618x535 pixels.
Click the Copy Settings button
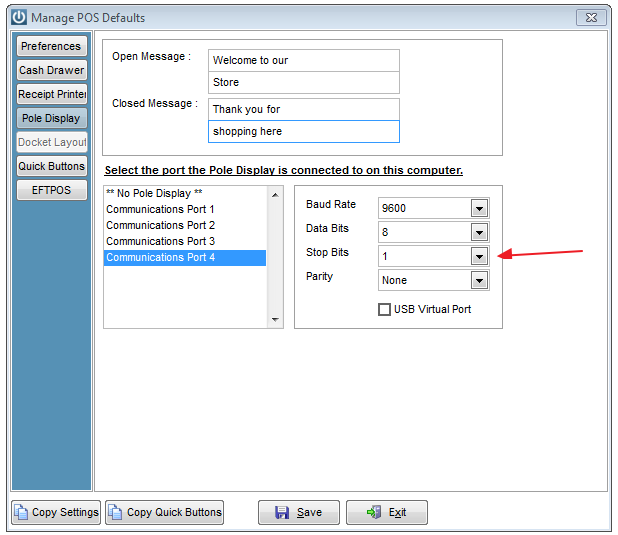(56, 513)
